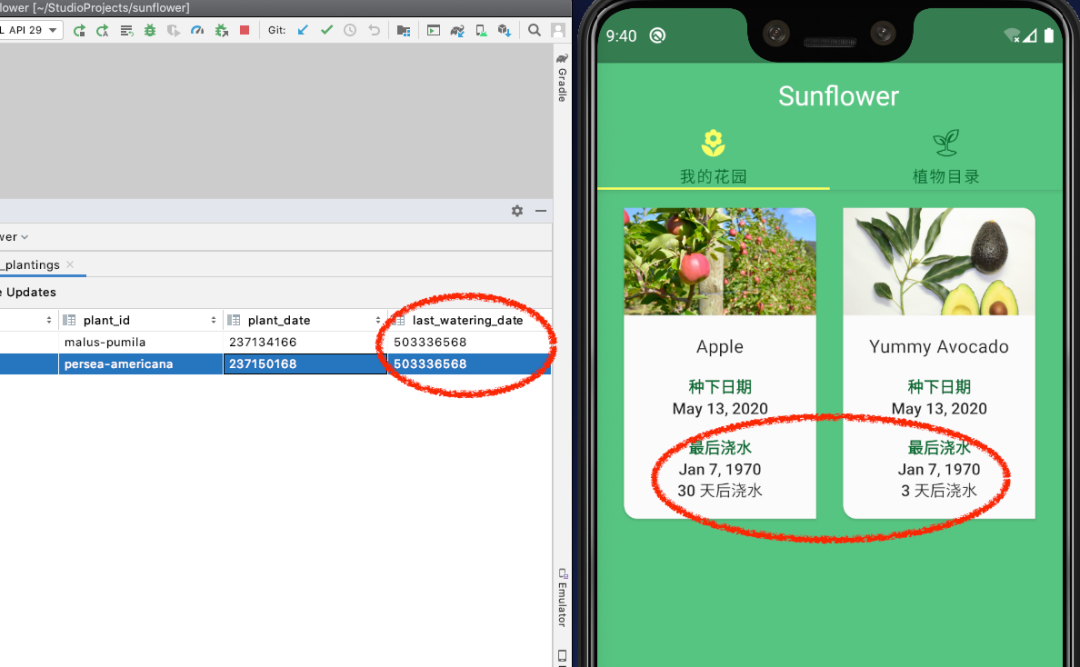The image size is (1080, 667).
Task: Click plant_date value 237150168
Action: coord(305,364)
